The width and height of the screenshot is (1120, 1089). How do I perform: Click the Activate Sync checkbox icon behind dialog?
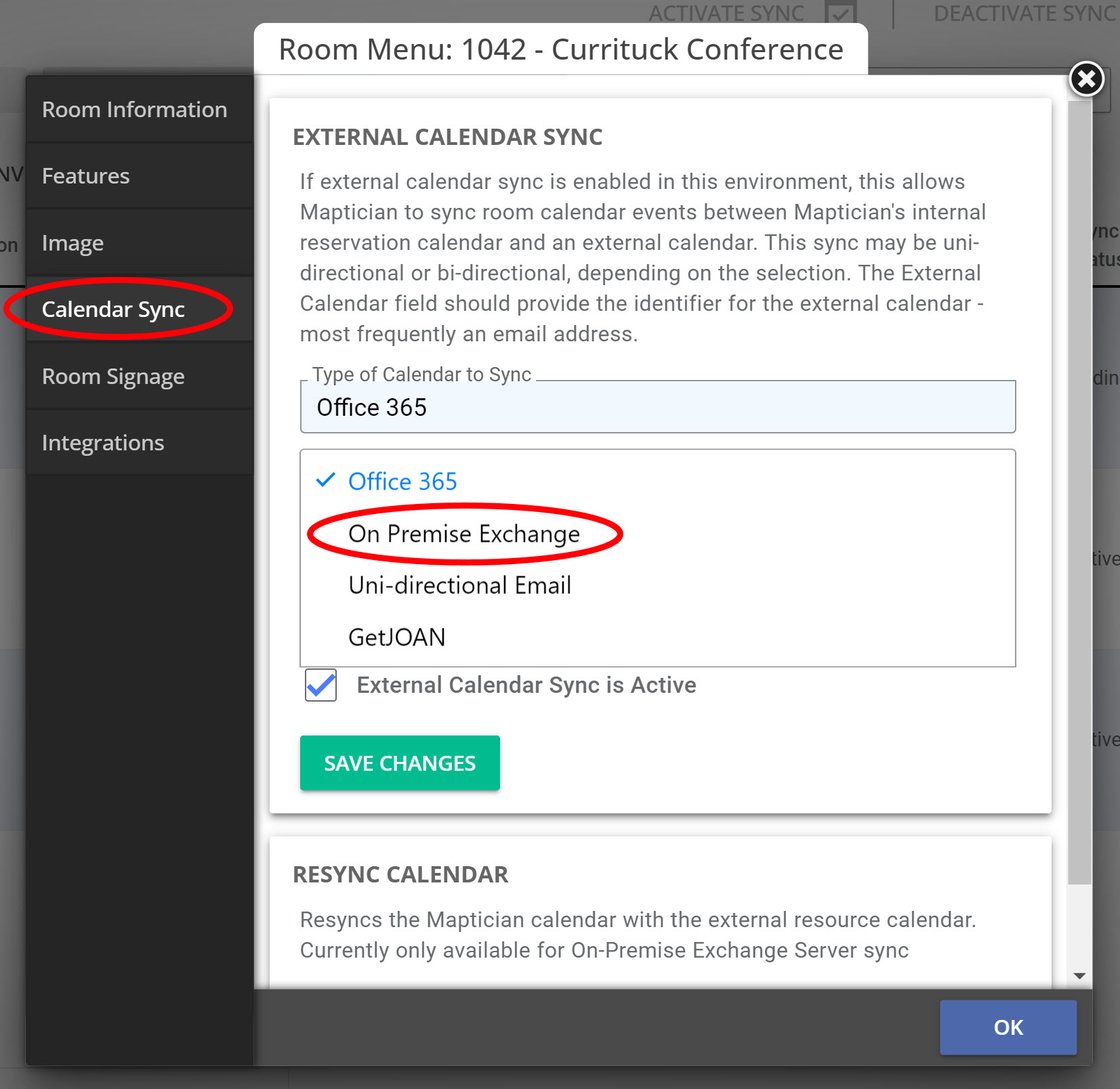[840, 14]
